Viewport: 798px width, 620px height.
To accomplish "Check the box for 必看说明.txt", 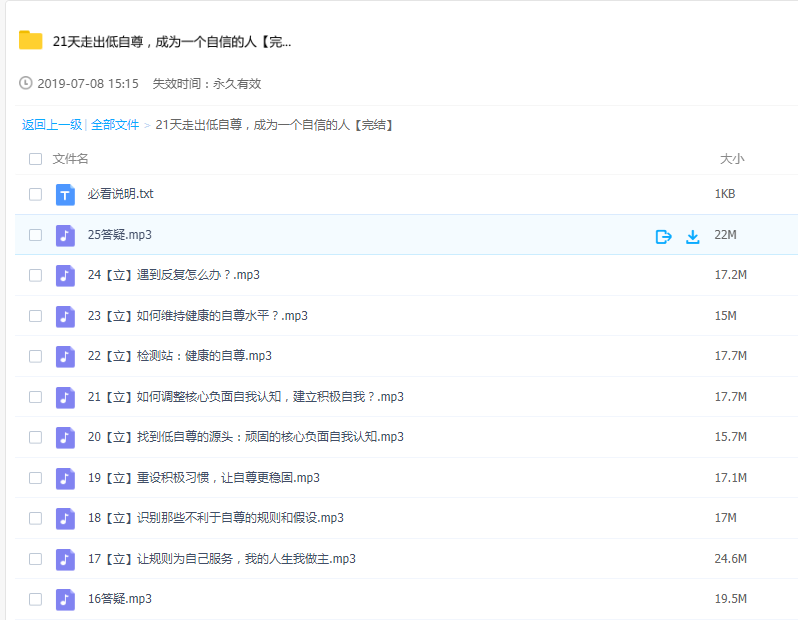I will pos(36,194).
